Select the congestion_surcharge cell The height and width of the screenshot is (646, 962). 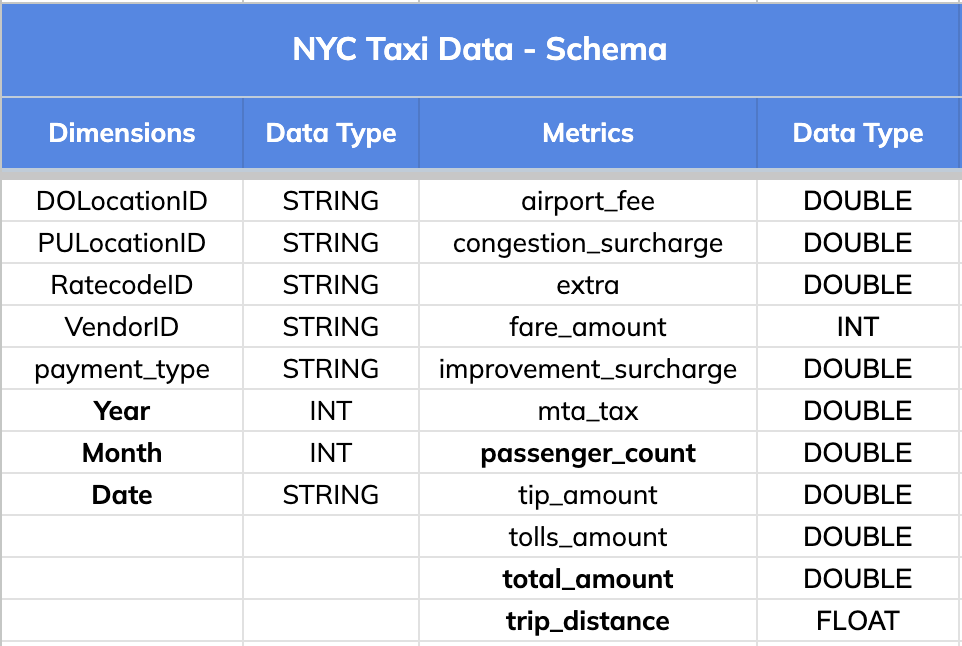(x=588, y=243)
